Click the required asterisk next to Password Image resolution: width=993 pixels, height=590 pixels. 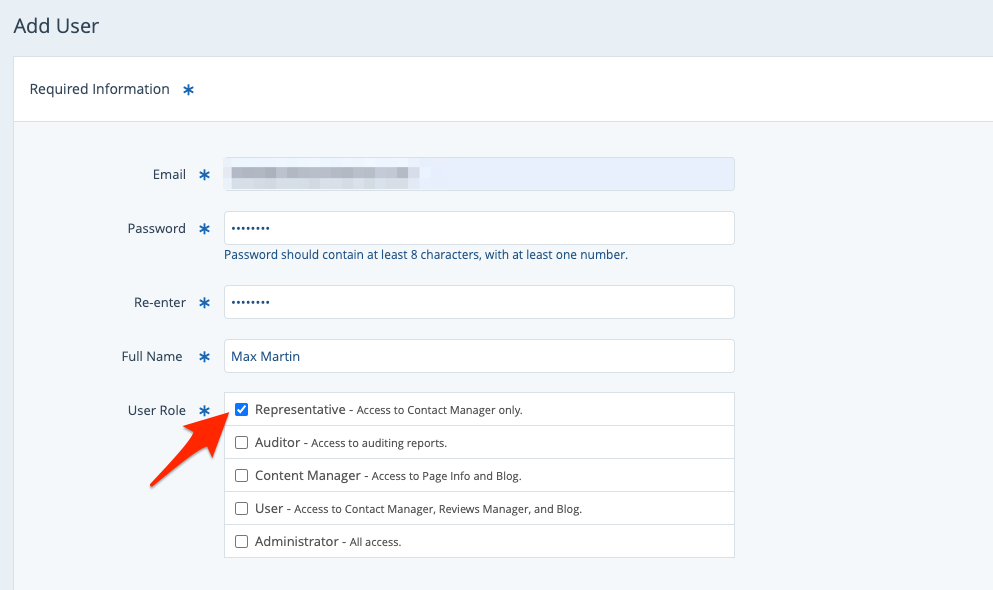click(x=204, y=229)
